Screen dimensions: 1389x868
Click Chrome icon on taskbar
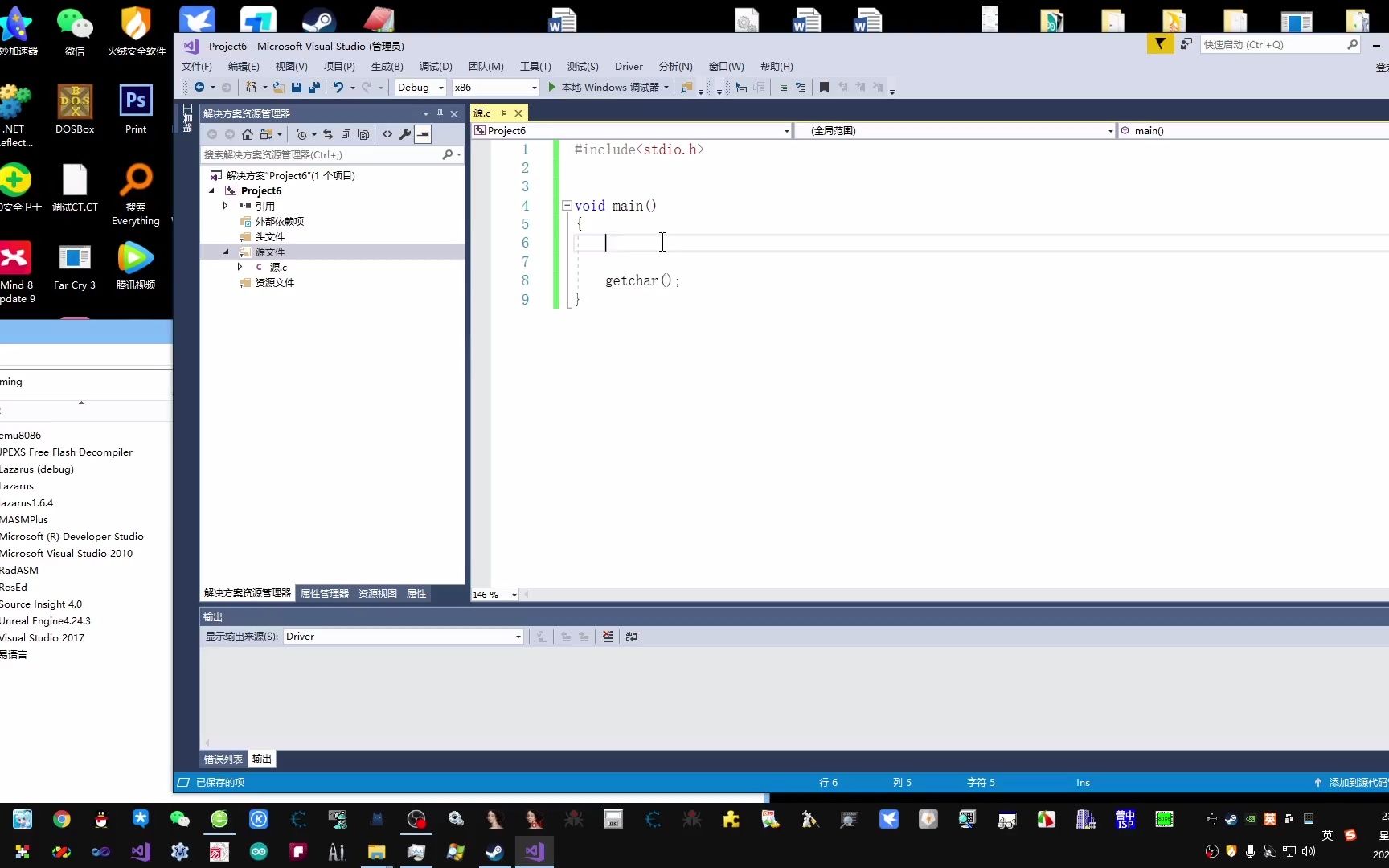coord(62,819)
